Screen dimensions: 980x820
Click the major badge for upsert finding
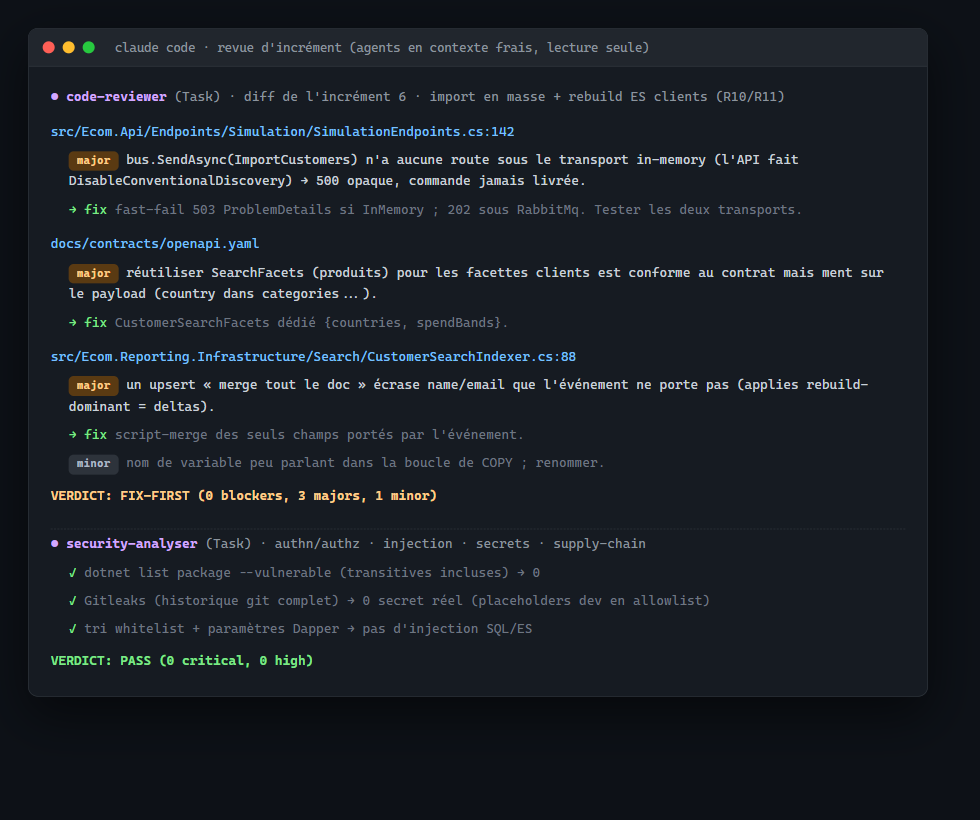point(93,386)
